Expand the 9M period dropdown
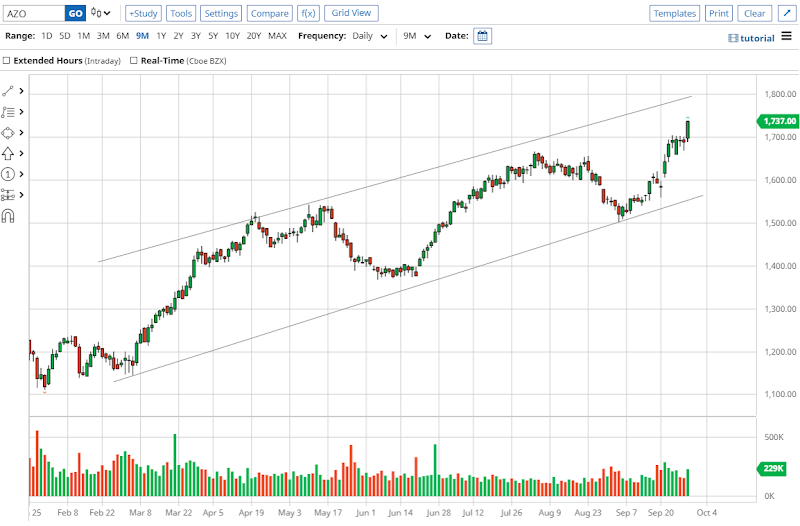 pos(417,36)
